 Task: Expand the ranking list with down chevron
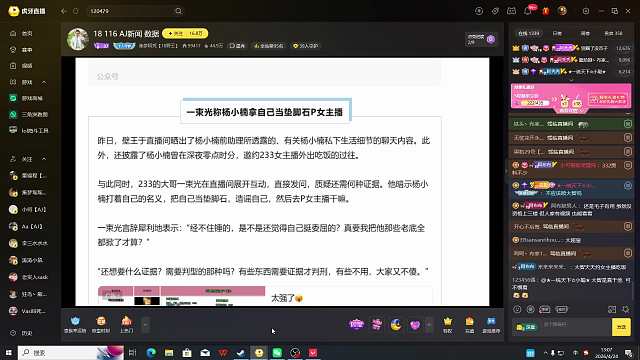coord(571,80)
